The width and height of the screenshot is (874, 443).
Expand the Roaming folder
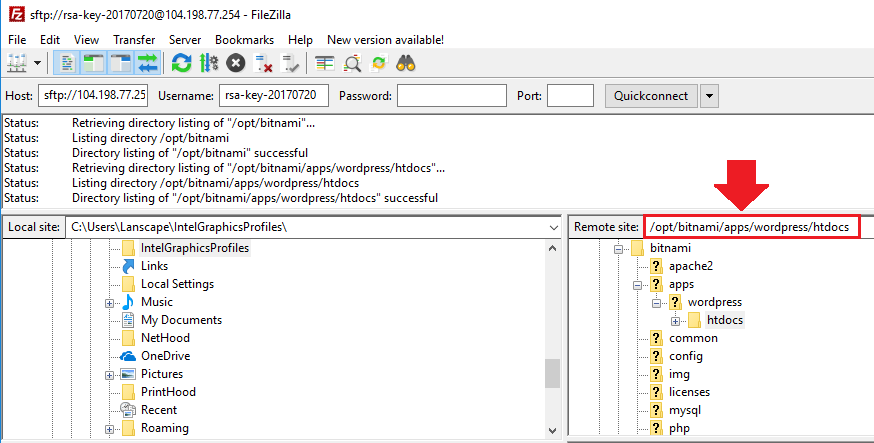(109, 430)
